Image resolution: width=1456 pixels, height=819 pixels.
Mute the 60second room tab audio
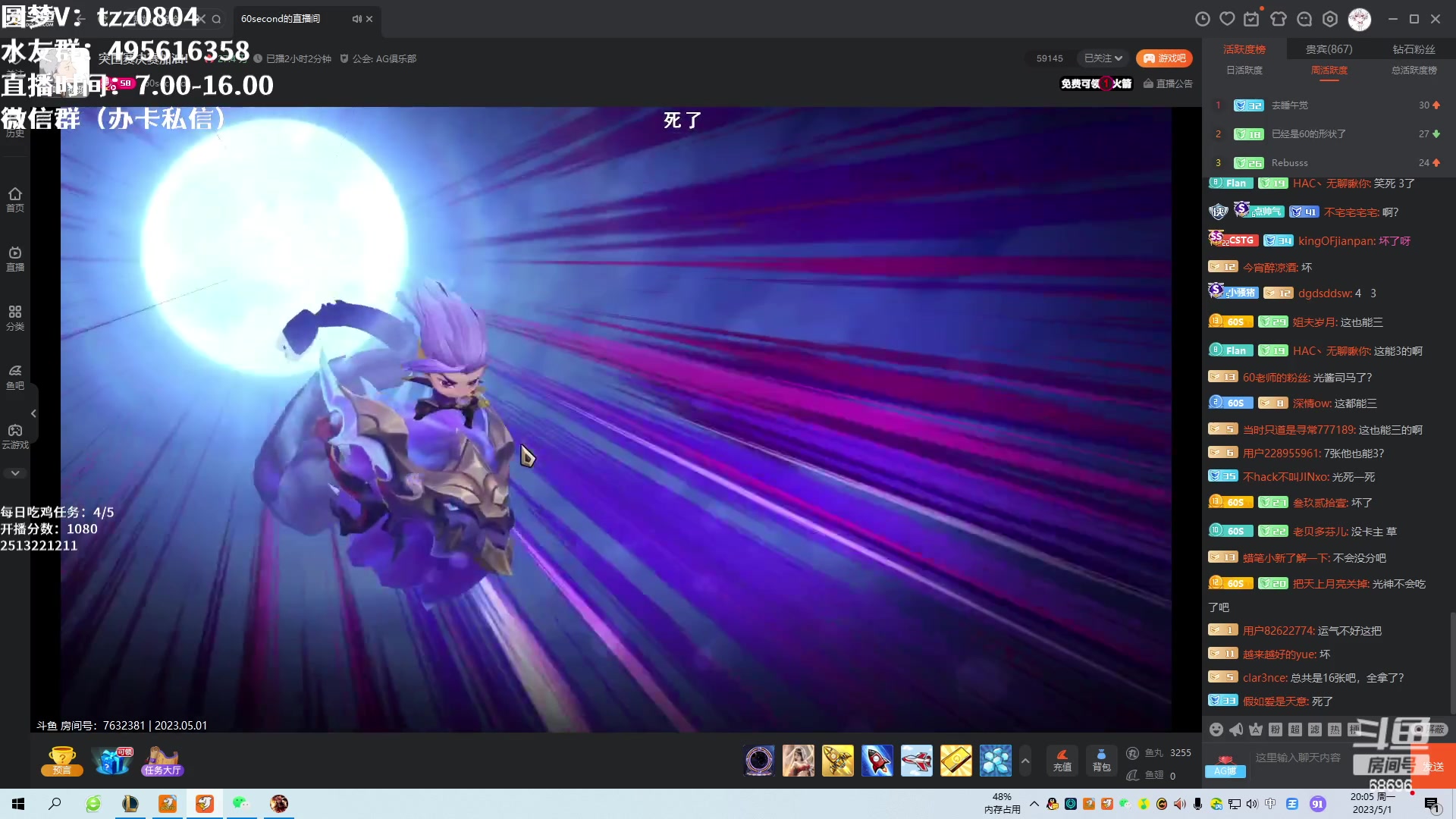click(356, 19)
